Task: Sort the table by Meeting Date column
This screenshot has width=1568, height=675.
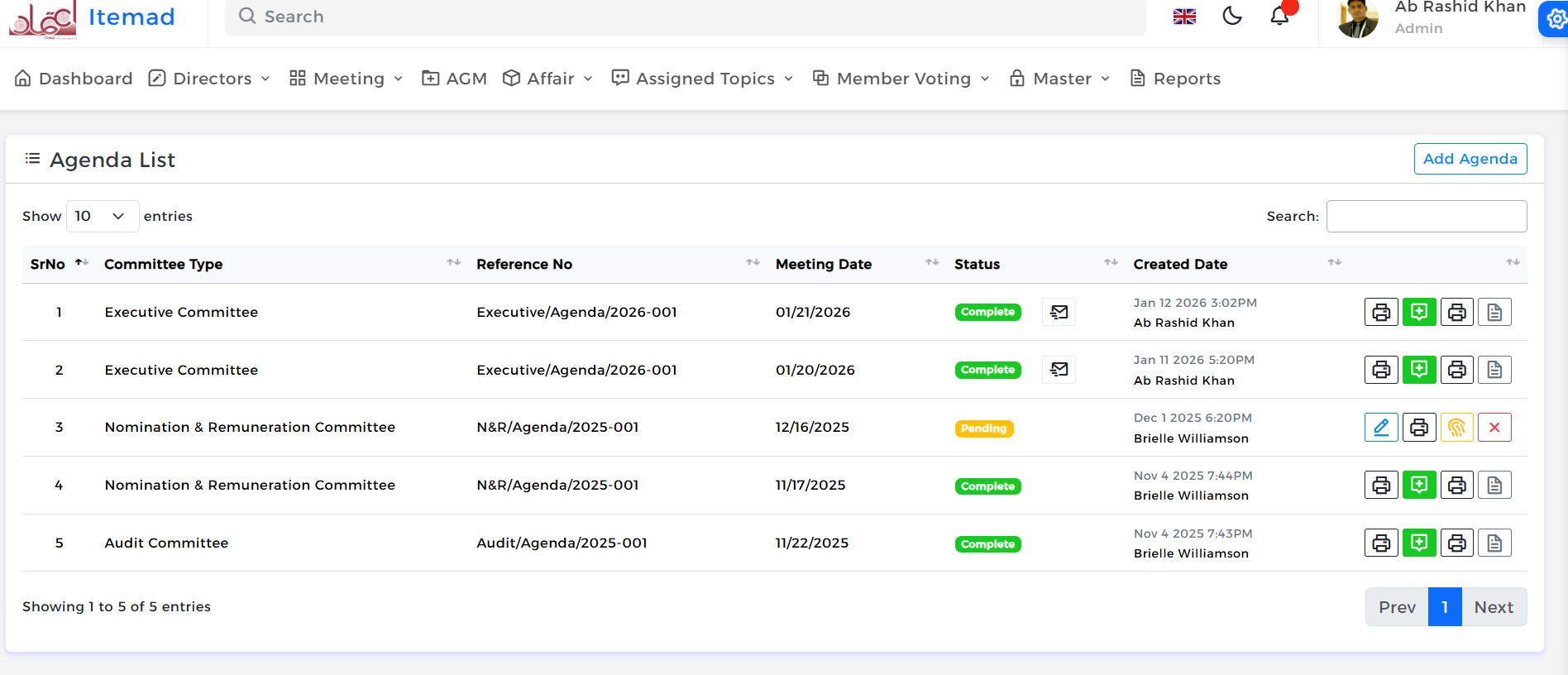Action: (x=824, y=264)
